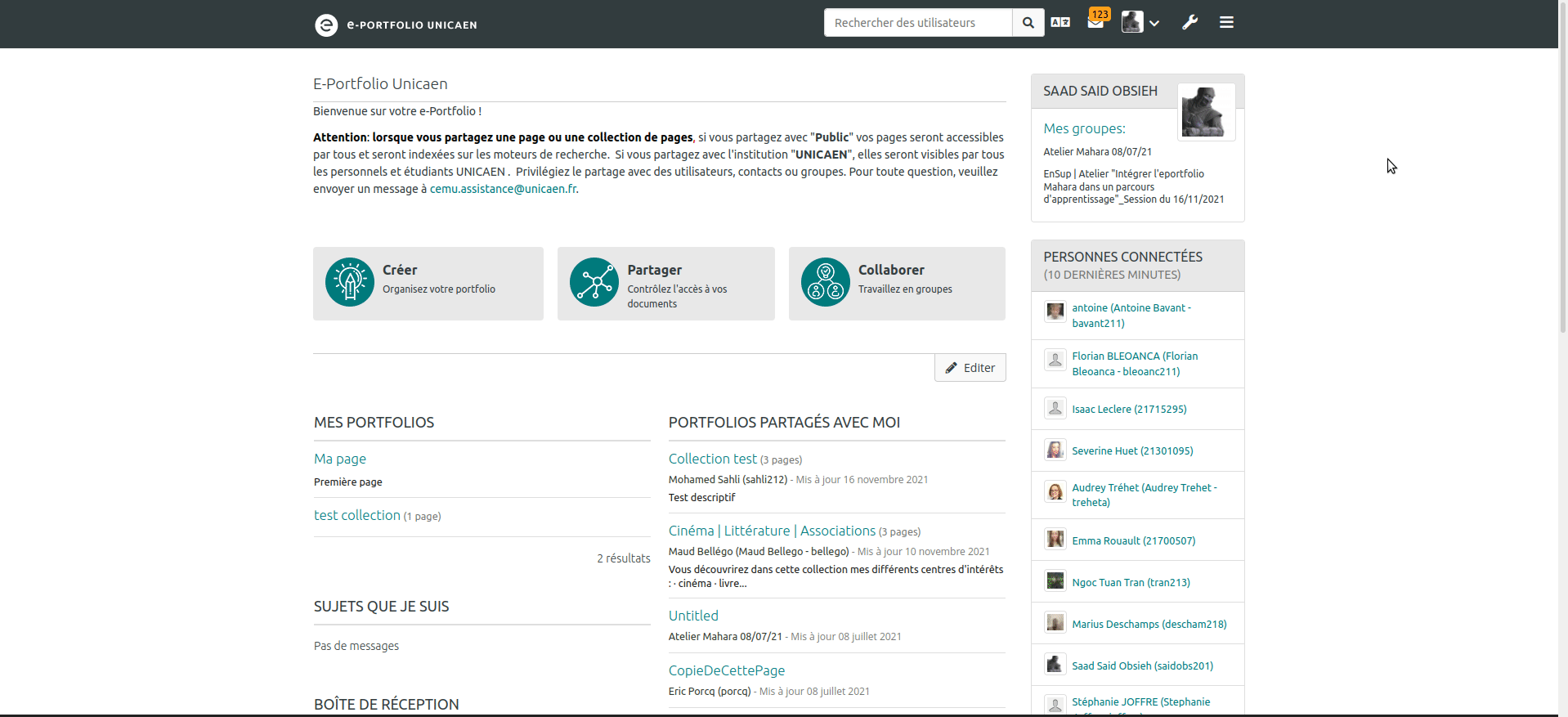1568x717 pixels.
Task: Expand the user account dropdown arrow
Action: click(1154, 24)
